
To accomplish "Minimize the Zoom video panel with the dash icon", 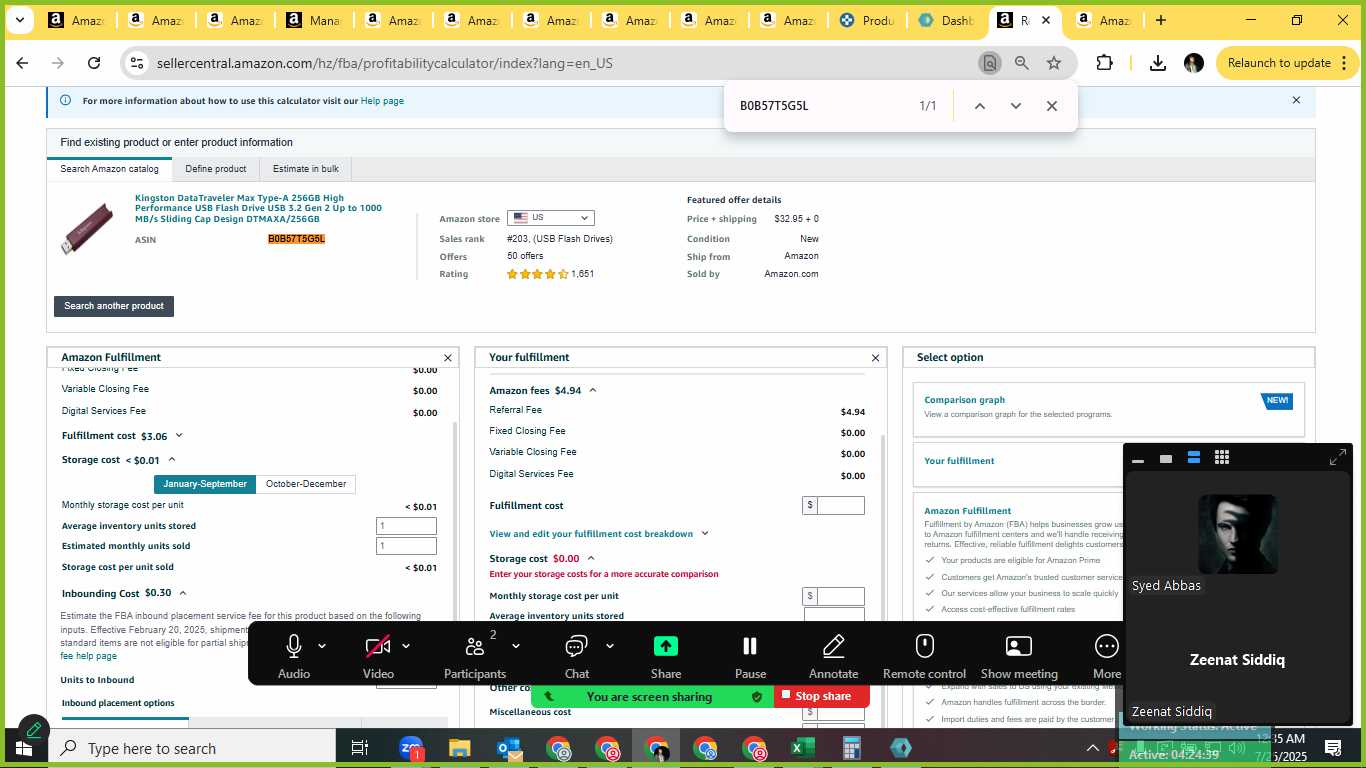I will tap(1138, 459).
